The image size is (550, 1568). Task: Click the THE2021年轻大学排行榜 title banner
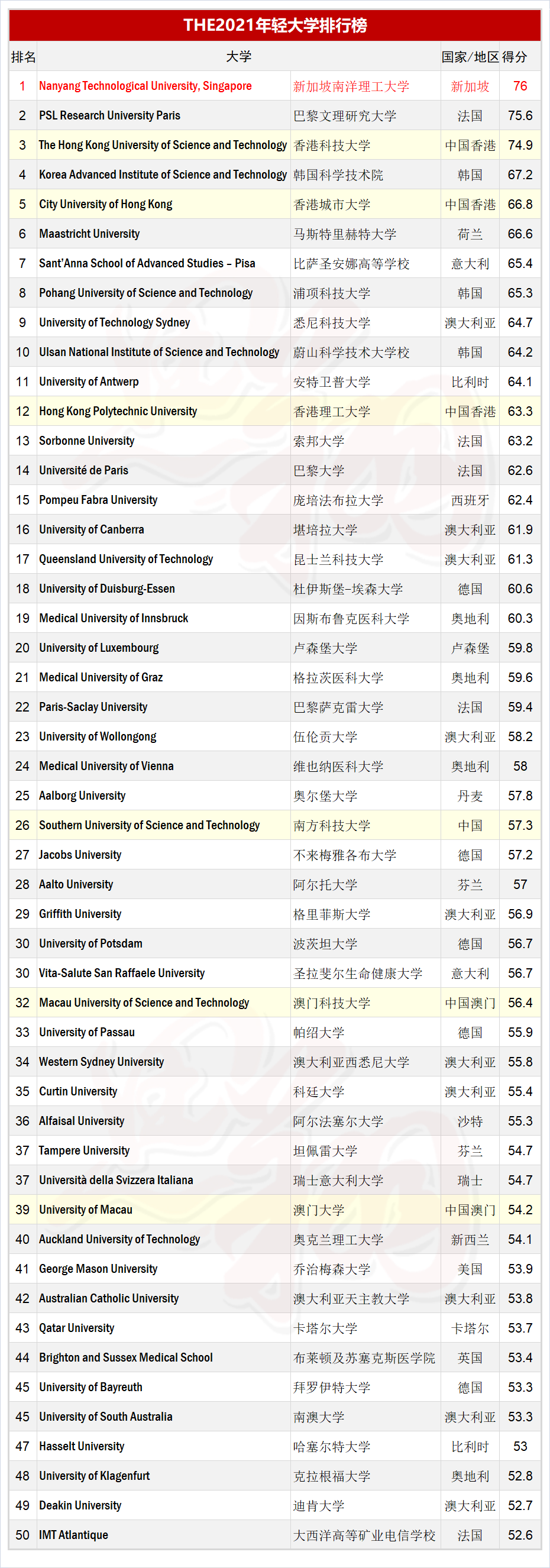pos(275,25)
